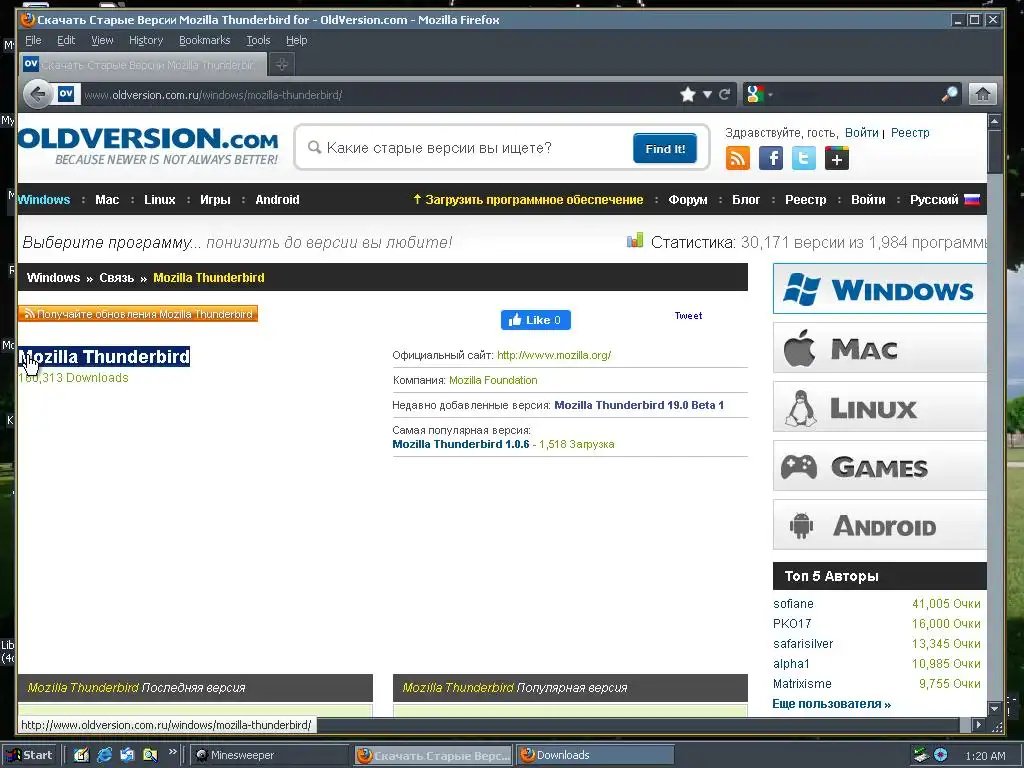Open the Tools menu

(258, 40)
